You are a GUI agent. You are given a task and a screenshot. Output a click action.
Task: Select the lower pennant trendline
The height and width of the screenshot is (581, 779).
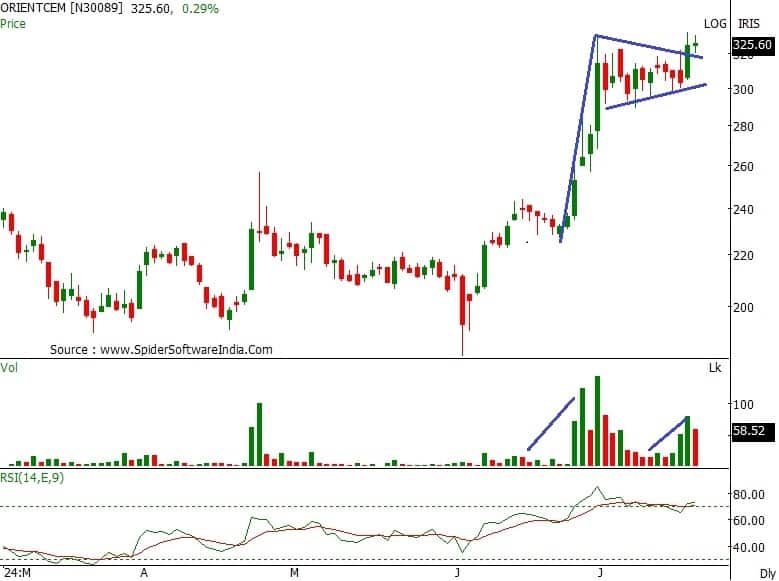655,96
